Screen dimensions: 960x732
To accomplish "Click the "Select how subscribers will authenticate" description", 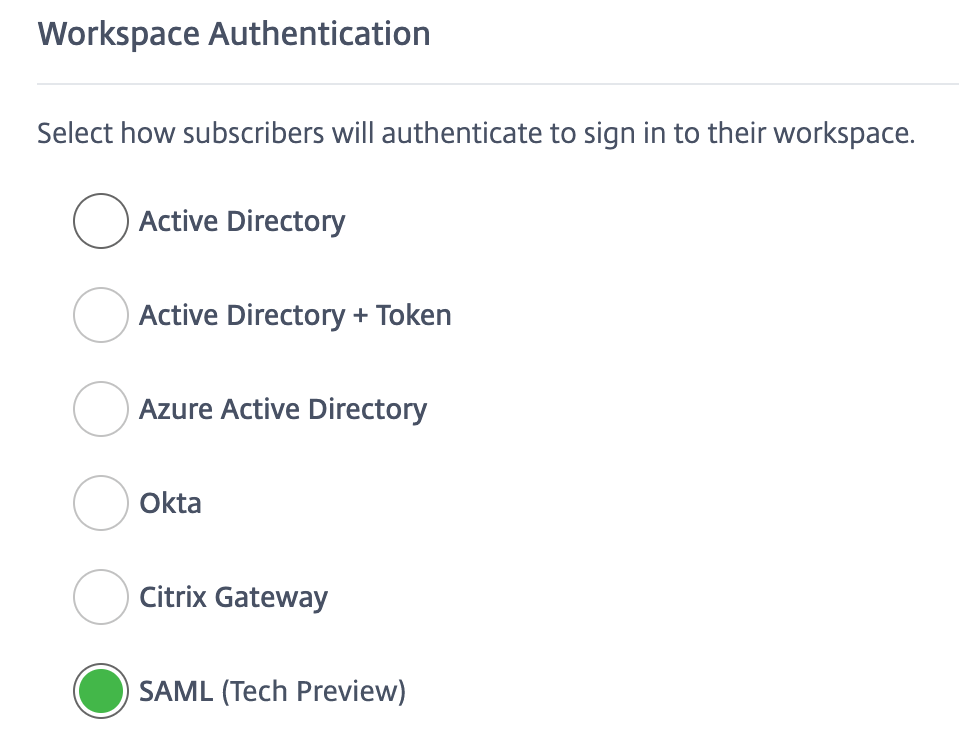I will point(476,133).
